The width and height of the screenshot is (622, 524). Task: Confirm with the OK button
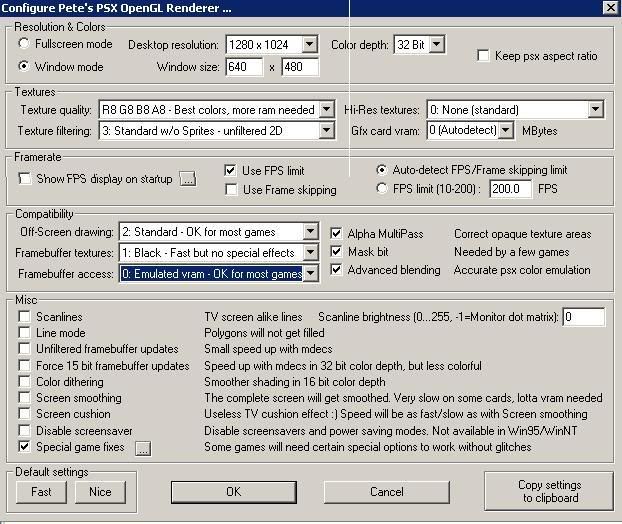(234, 492)
